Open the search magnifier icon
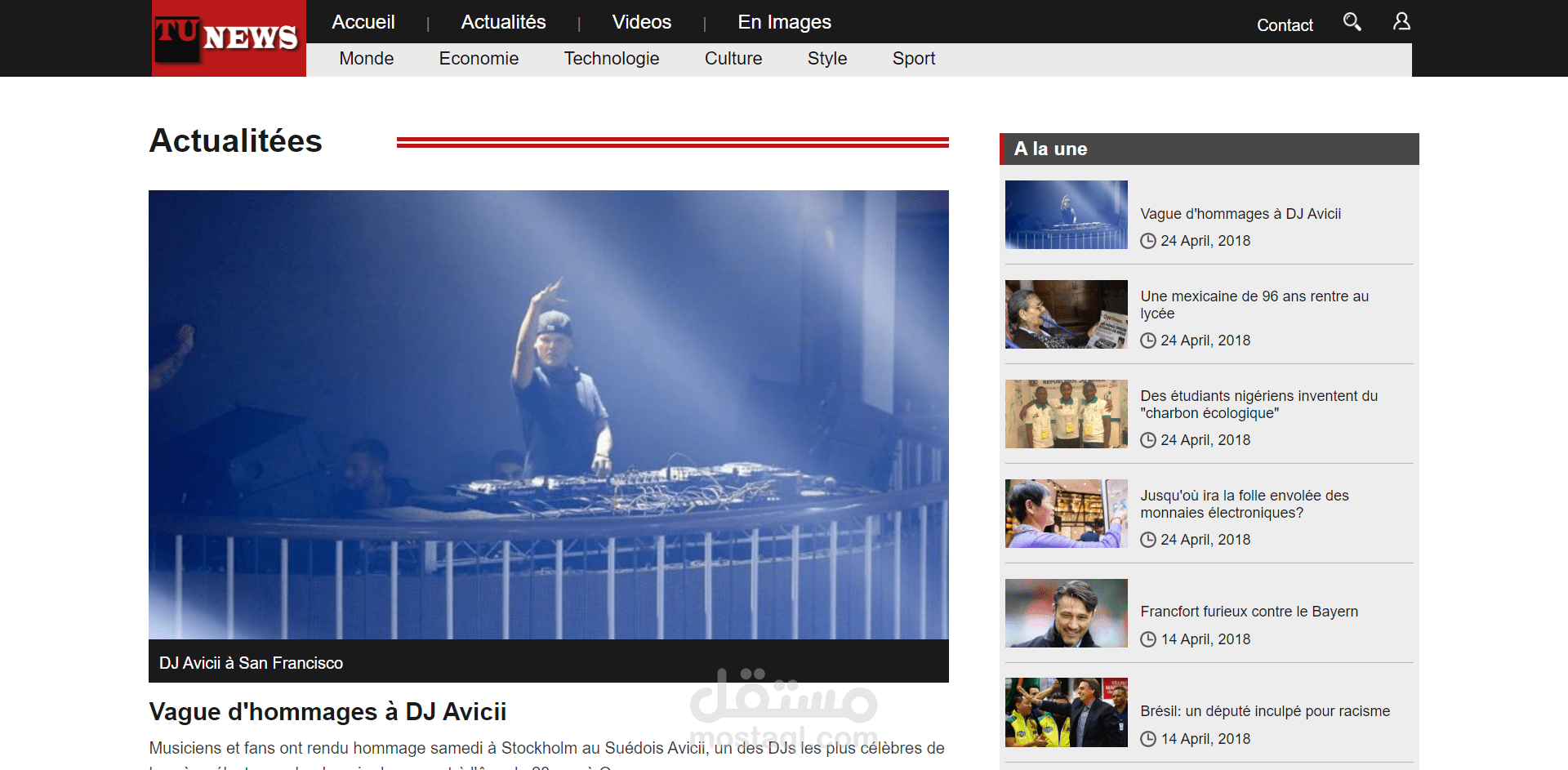Viewport: 1568px width, 770px height. pyautogui.click(x=1352, y=21)
